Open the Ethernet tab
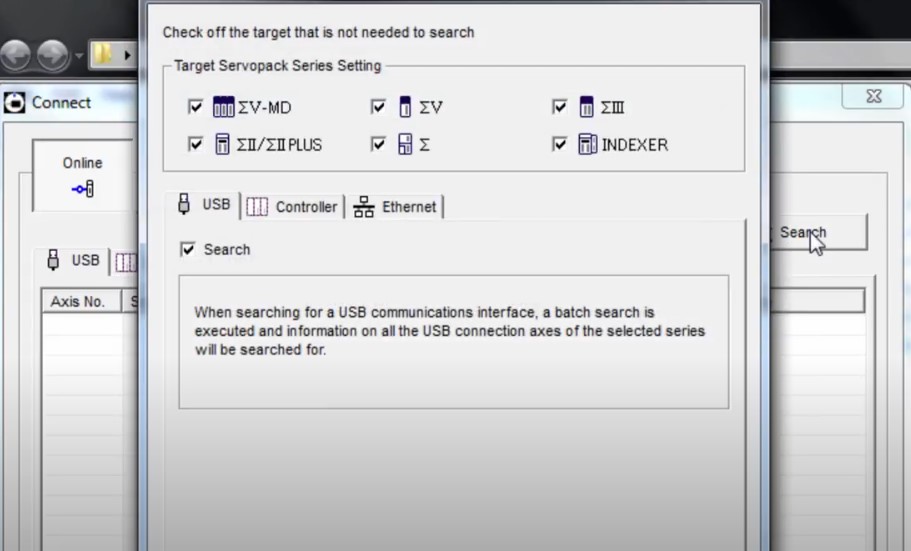911x551 pixels. pyautogui.click(x=396, y=207)
